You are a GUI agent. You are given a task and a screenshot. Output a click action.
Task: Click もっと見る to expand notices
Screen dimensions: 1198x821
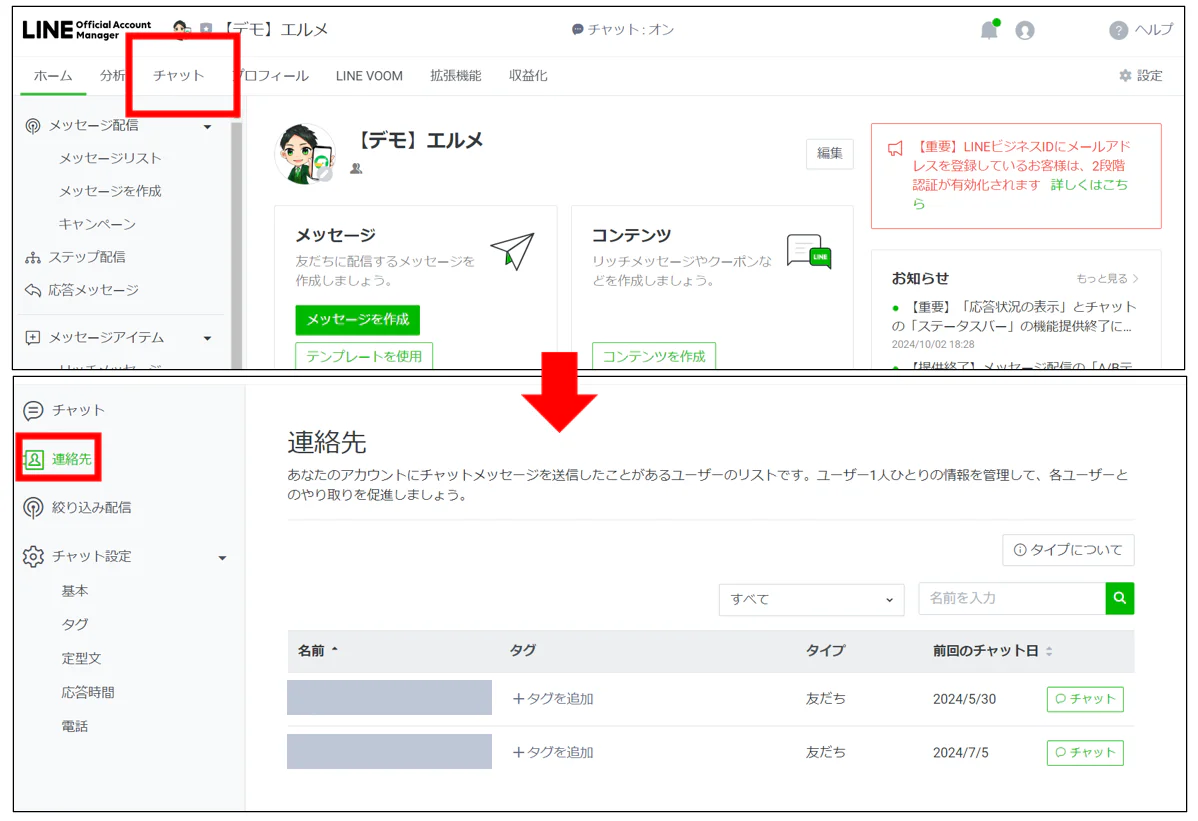(1107, 279)
